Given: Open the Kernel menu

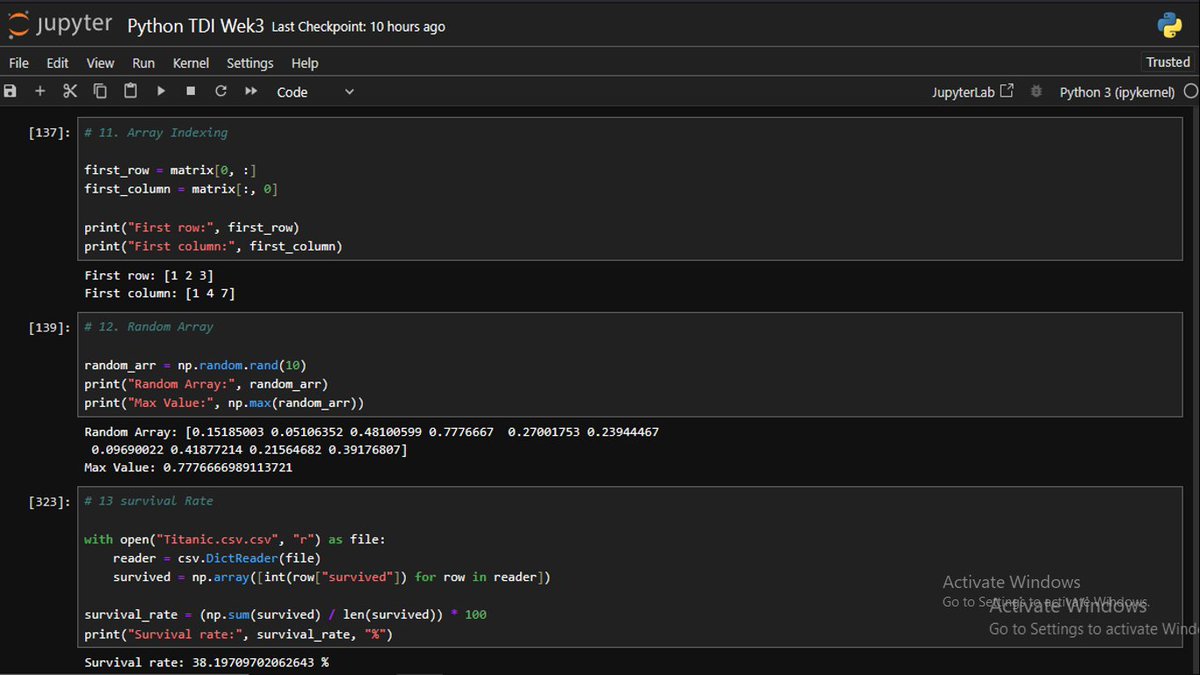Looking at the screenshot, I should click(191, 63).
